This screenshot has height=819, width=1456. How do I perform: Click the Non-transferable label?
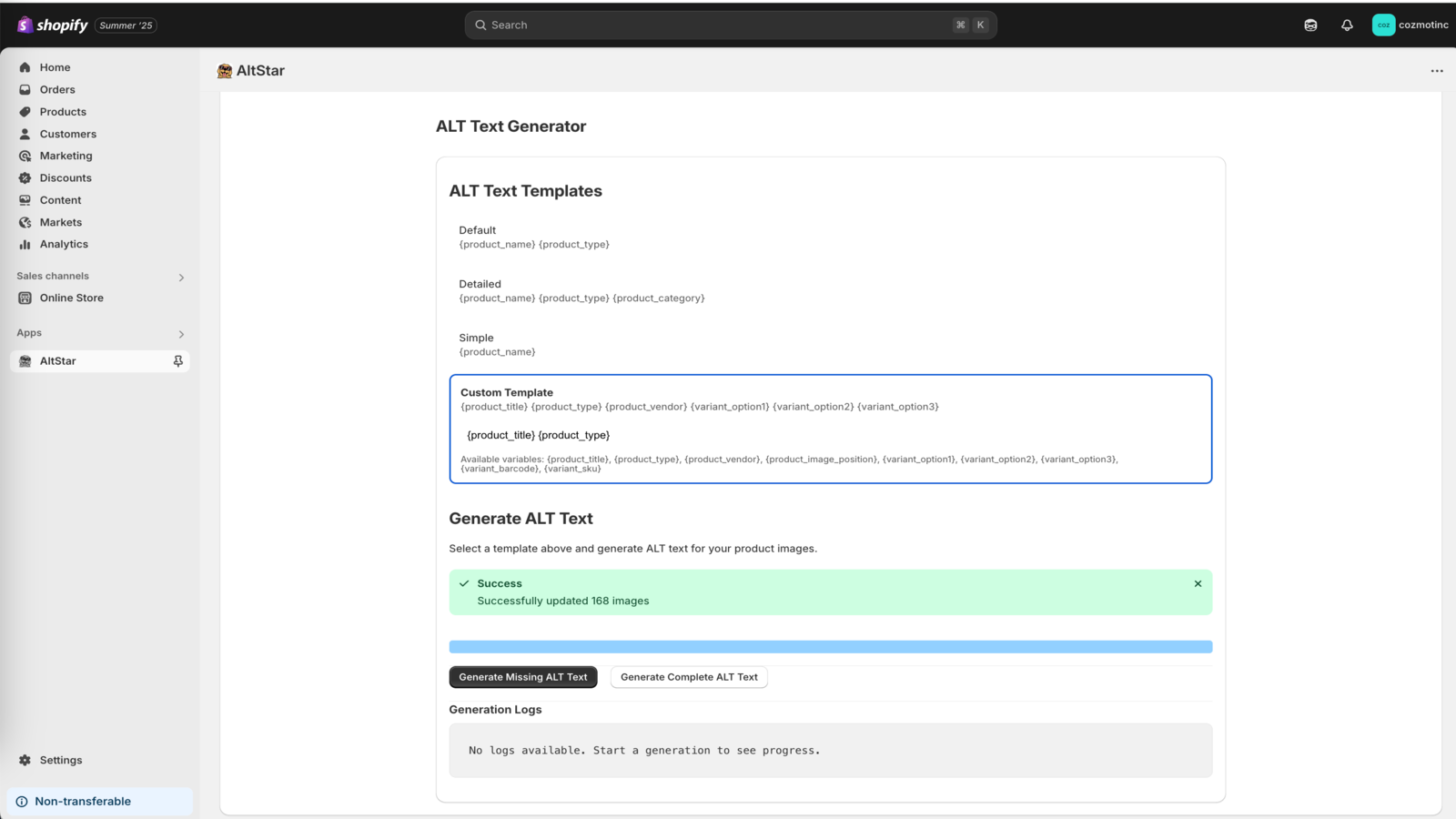(x=83, y=802)
